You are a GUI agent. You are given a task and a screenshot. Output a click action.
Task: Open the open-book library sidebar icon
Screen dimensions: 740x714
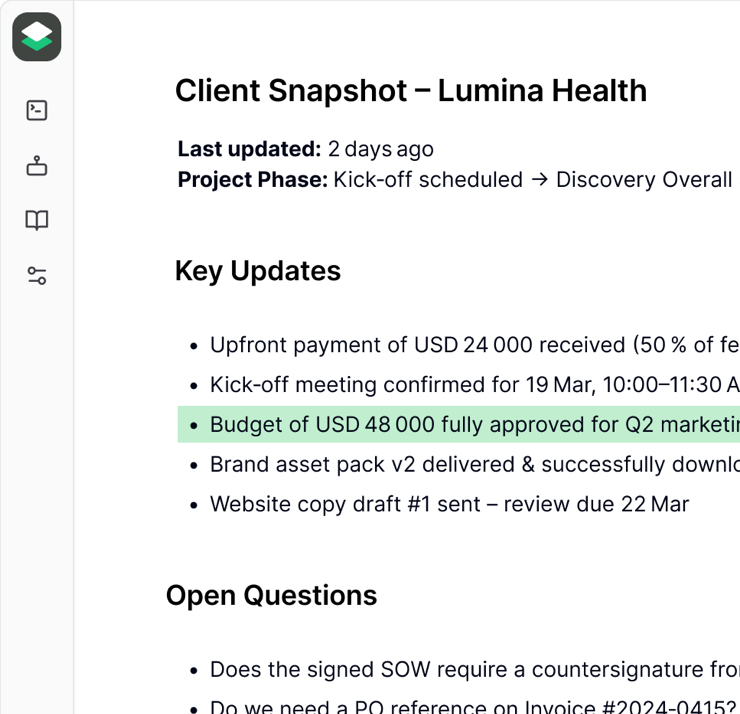(x=37, y=220)
